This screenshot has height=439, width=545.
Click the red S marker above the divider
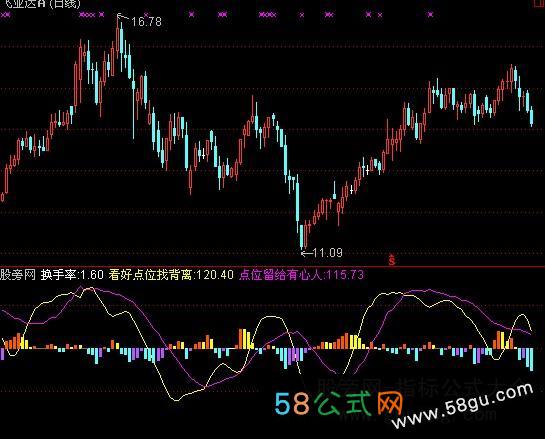(x=392, y=260)
